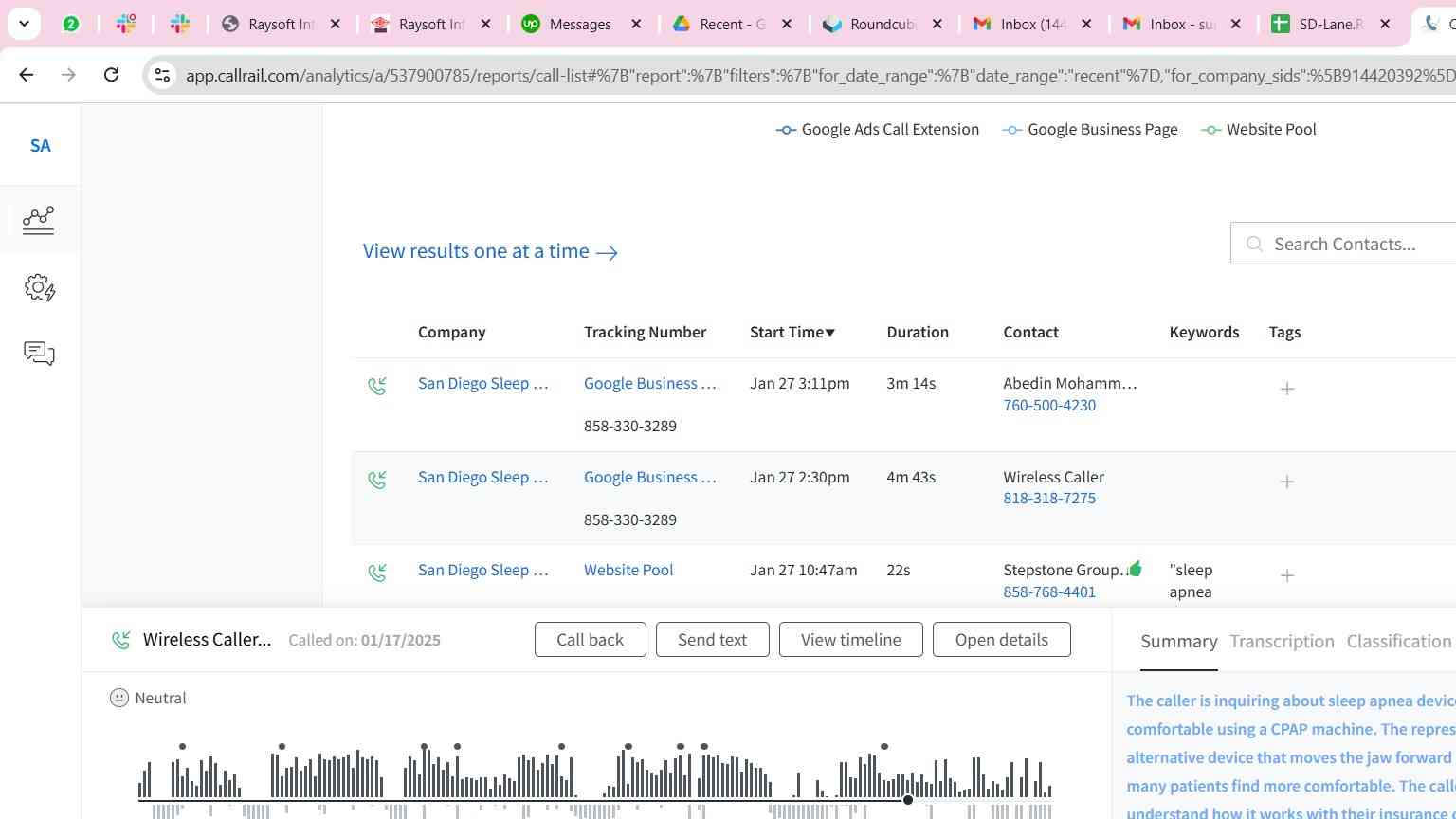Open the tab search dropdown arrow
This screenshot has height=819, width=1456.
24,24
